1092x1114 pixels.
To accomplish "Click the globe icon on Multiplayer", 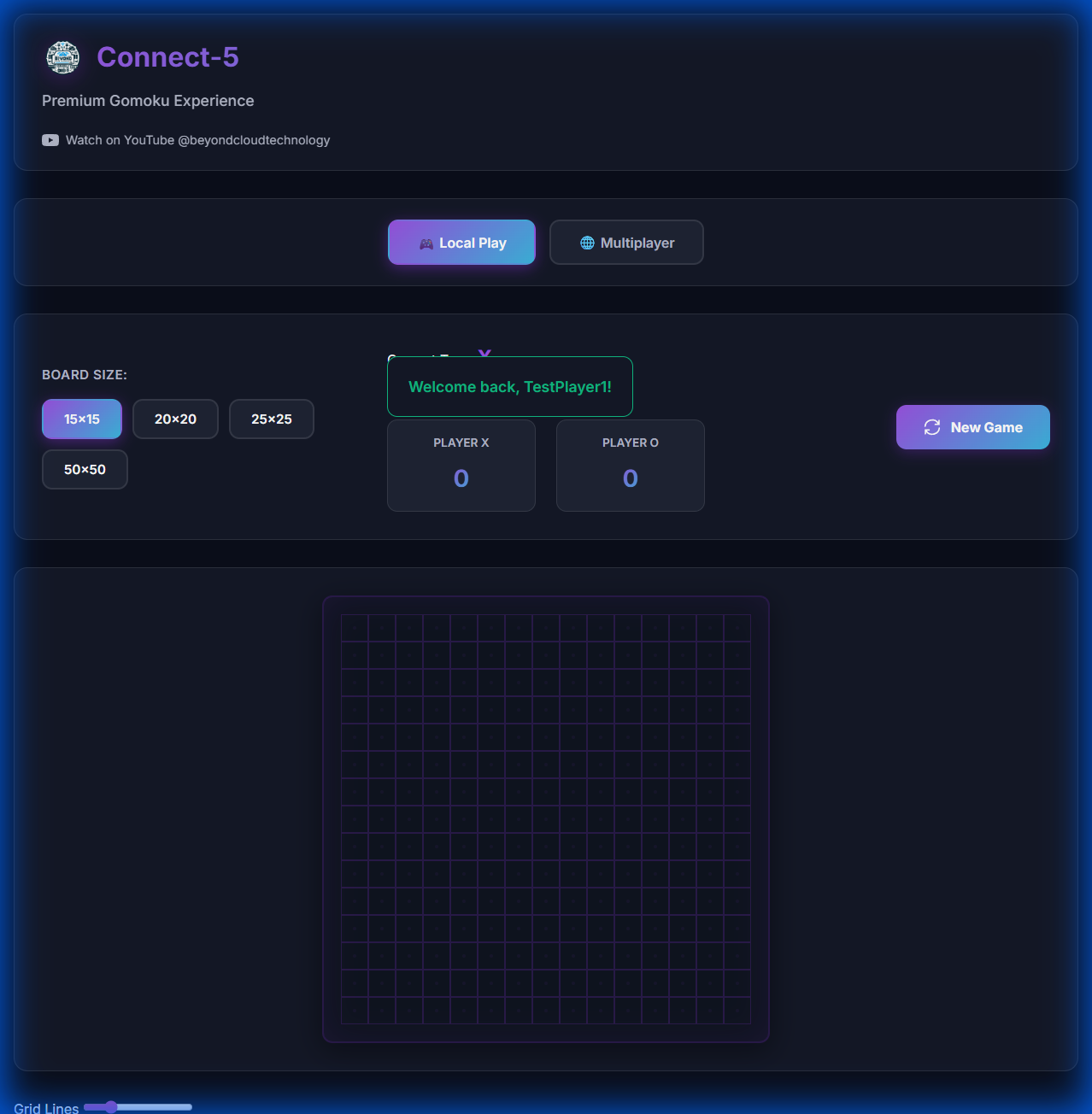I will 587,243.
